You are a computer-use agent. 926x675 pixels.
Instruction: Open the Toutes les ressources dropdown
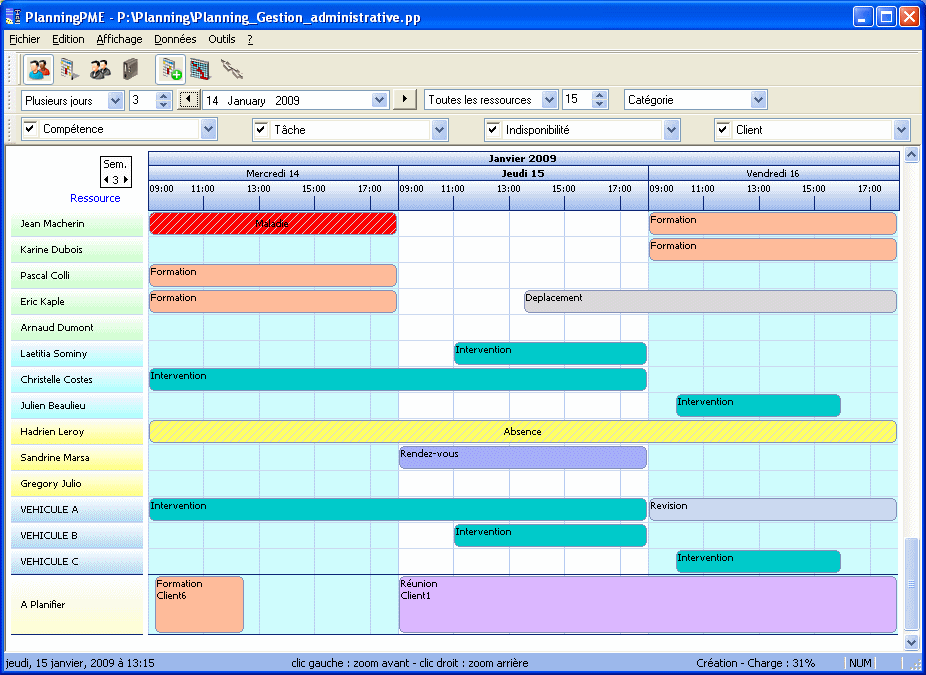[x=549, y=100]
